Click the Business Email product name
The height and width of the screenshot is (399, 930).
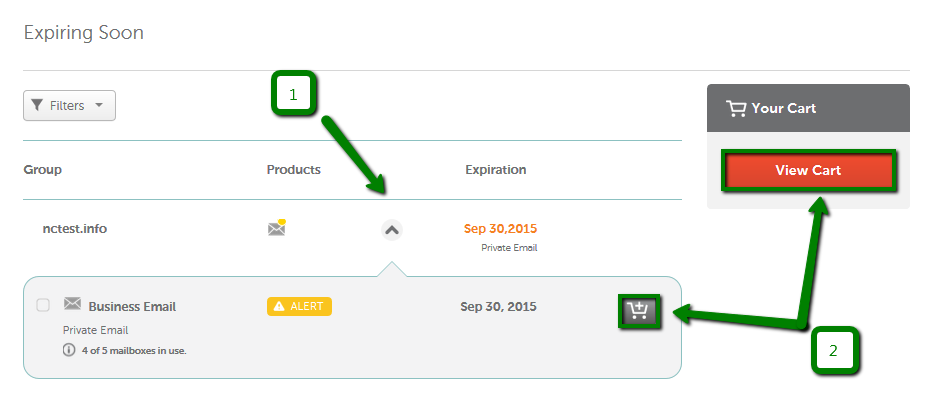click(x=132, y=307)
